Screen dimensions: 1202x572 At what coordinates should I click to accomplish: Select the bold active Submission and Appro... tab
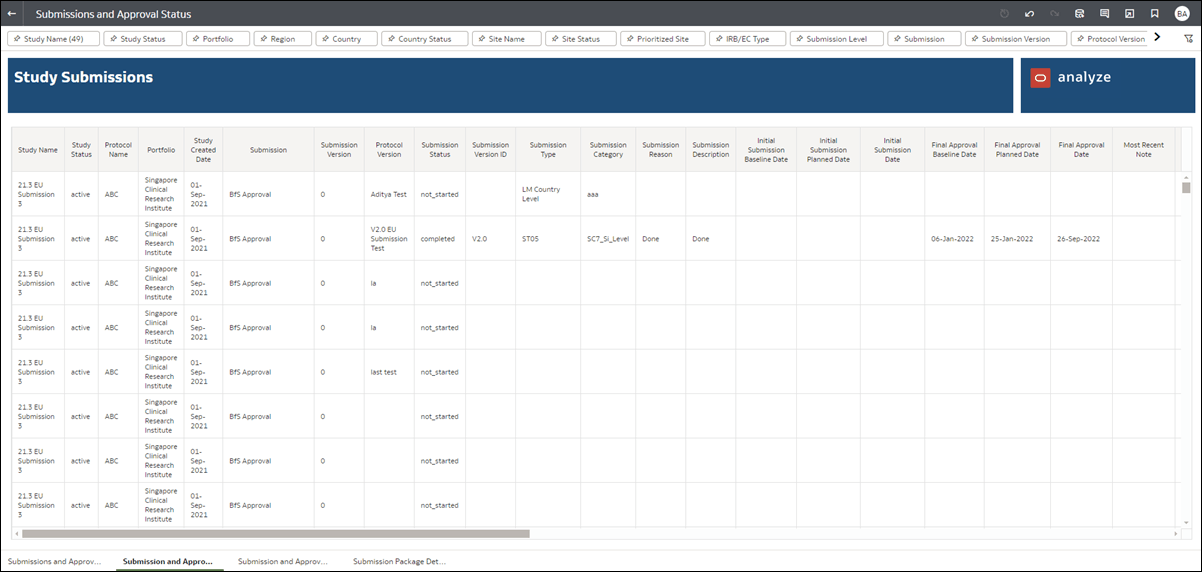(168, 561)
